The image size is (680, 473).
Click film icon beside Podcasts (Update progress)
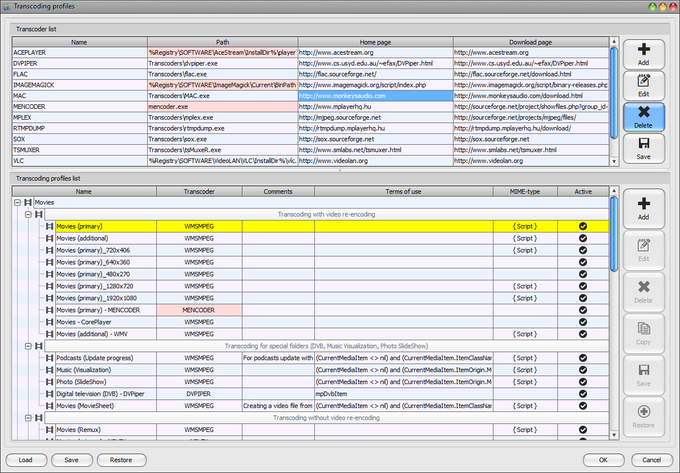(x=49, y=358)
